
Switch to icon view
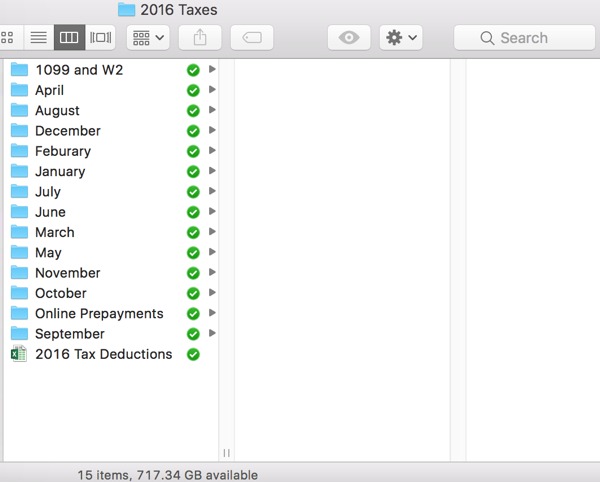coord(10,37)
